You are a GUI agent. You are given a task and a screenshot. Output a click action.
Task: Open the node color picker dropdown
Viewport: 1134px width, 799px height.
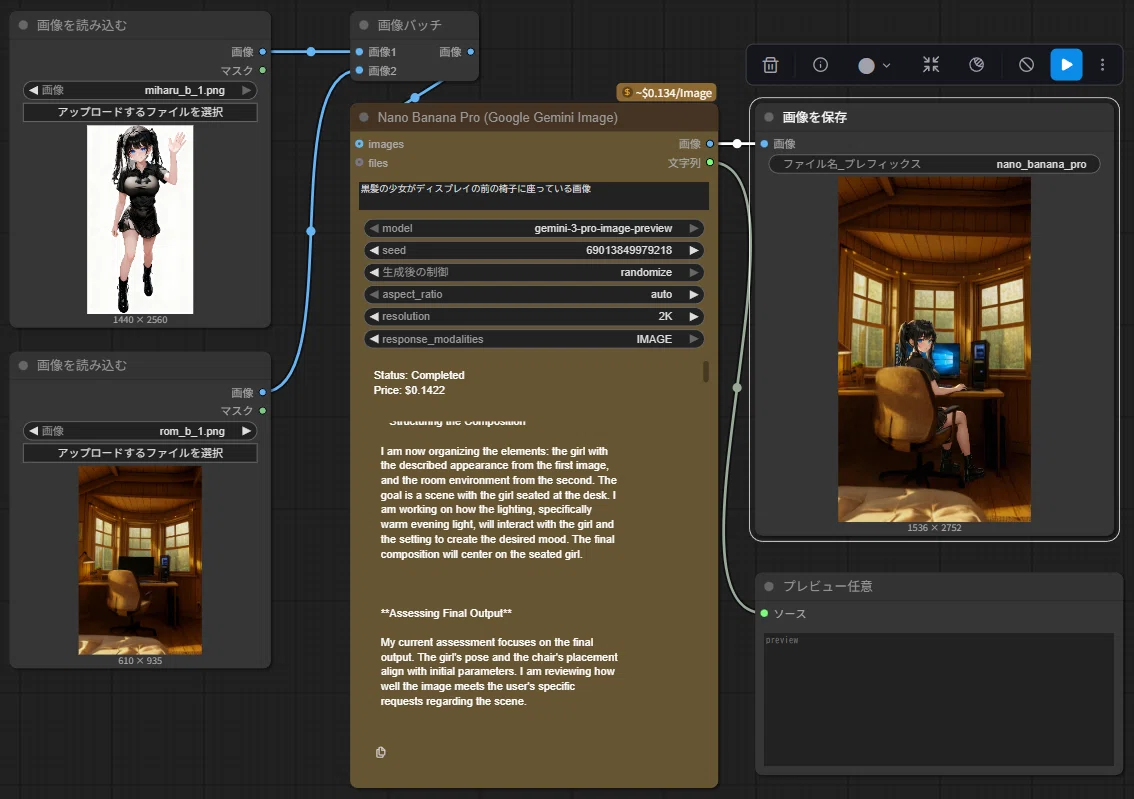coord(874,66)
